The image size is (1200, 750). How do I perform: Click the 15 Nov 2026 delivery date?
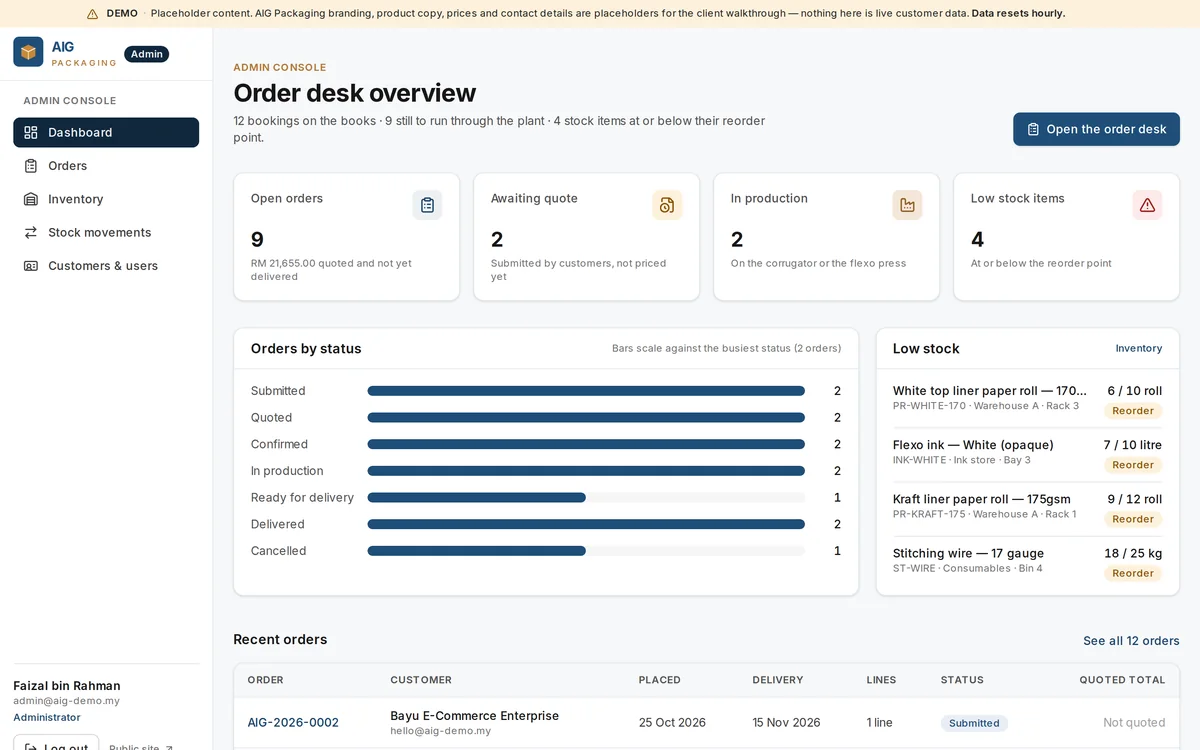click(x=786, y=722)
